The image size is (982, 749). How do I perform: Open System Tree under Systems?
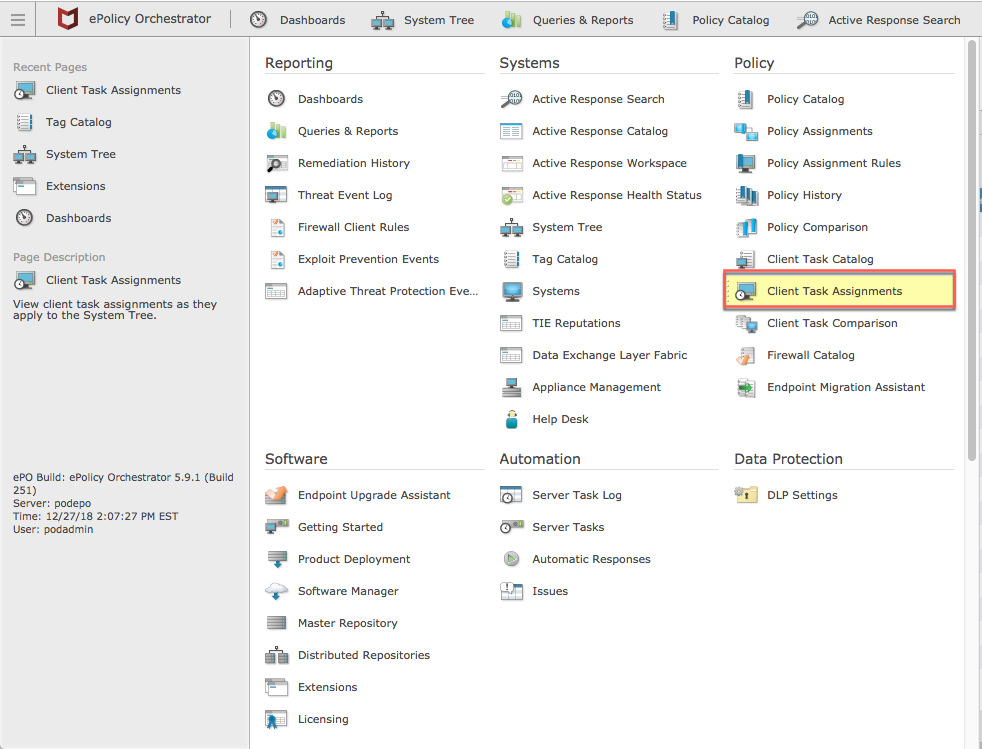pyautogui.click(x=567, y=227)
